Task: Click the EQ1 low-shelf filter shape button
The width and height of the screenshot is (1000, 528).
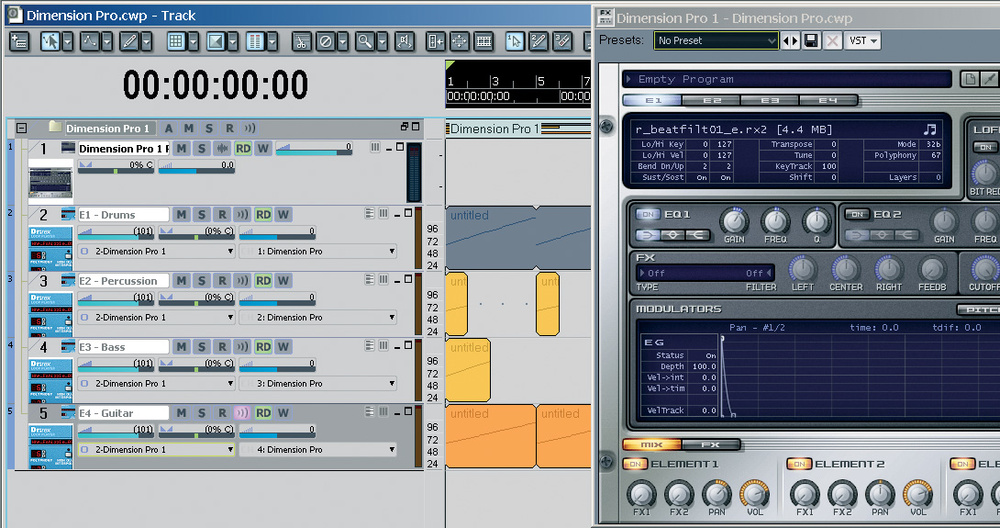Action: coord(647,235)
